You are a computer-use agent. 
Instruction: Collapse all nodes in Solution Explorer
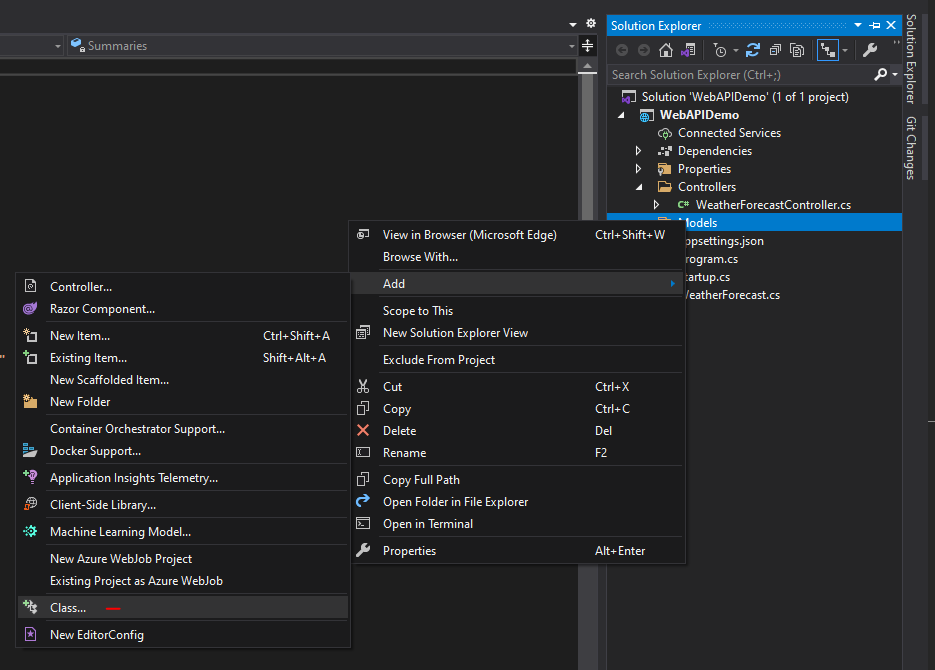pos(775,51)
